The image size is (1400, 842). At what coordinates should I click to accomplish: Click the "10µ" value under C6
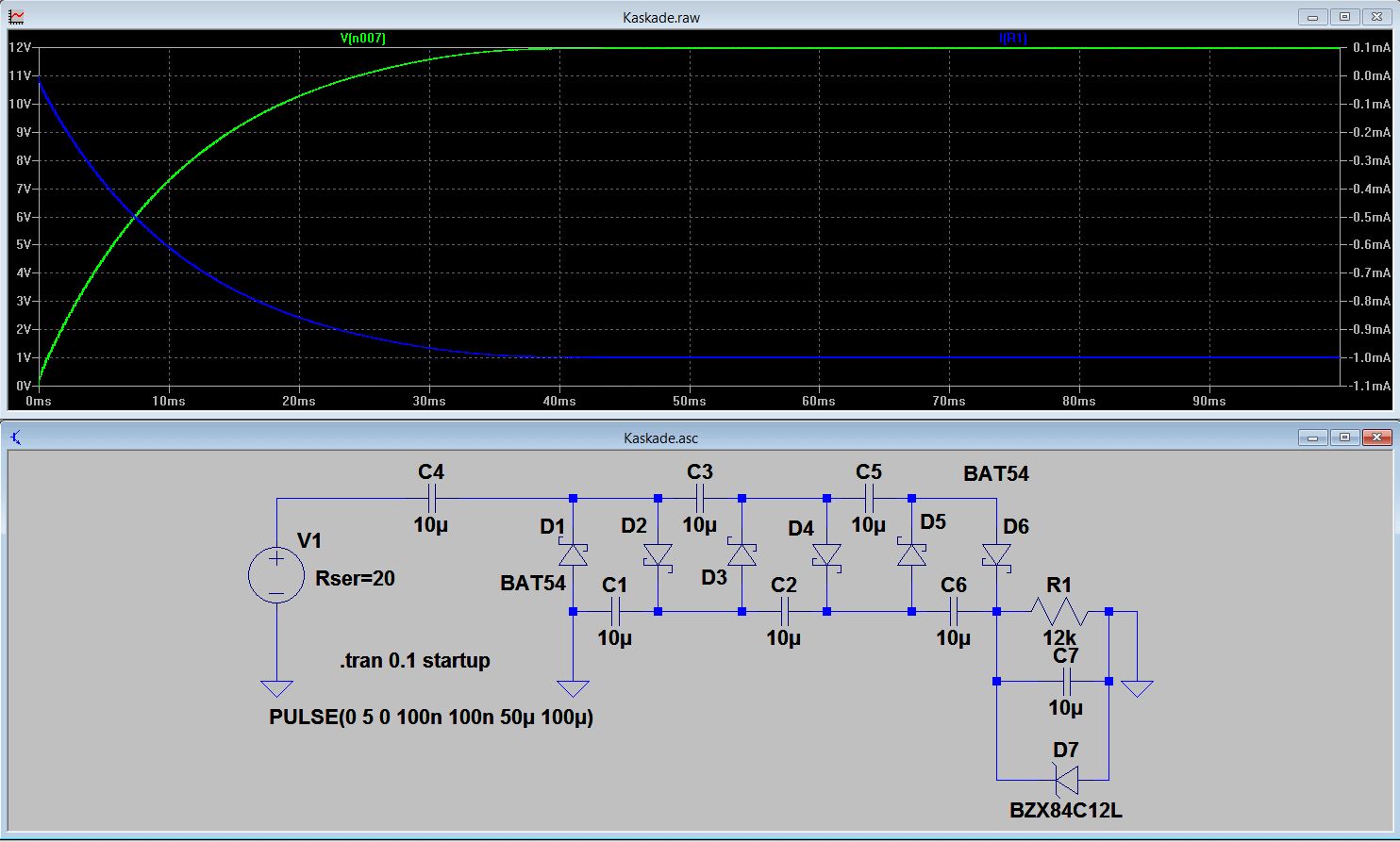click(954, 638)
